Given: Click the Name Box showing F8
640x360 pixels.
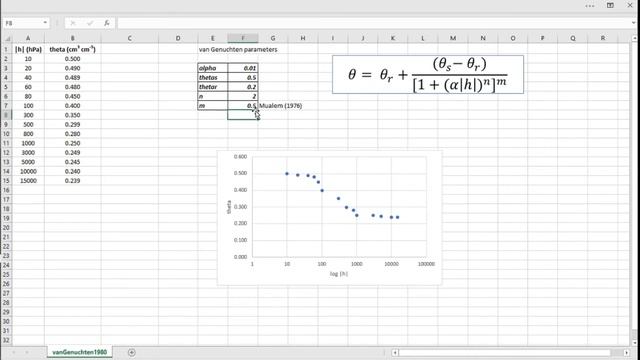Looking at the screenshot, I should [x=22, y=23].
